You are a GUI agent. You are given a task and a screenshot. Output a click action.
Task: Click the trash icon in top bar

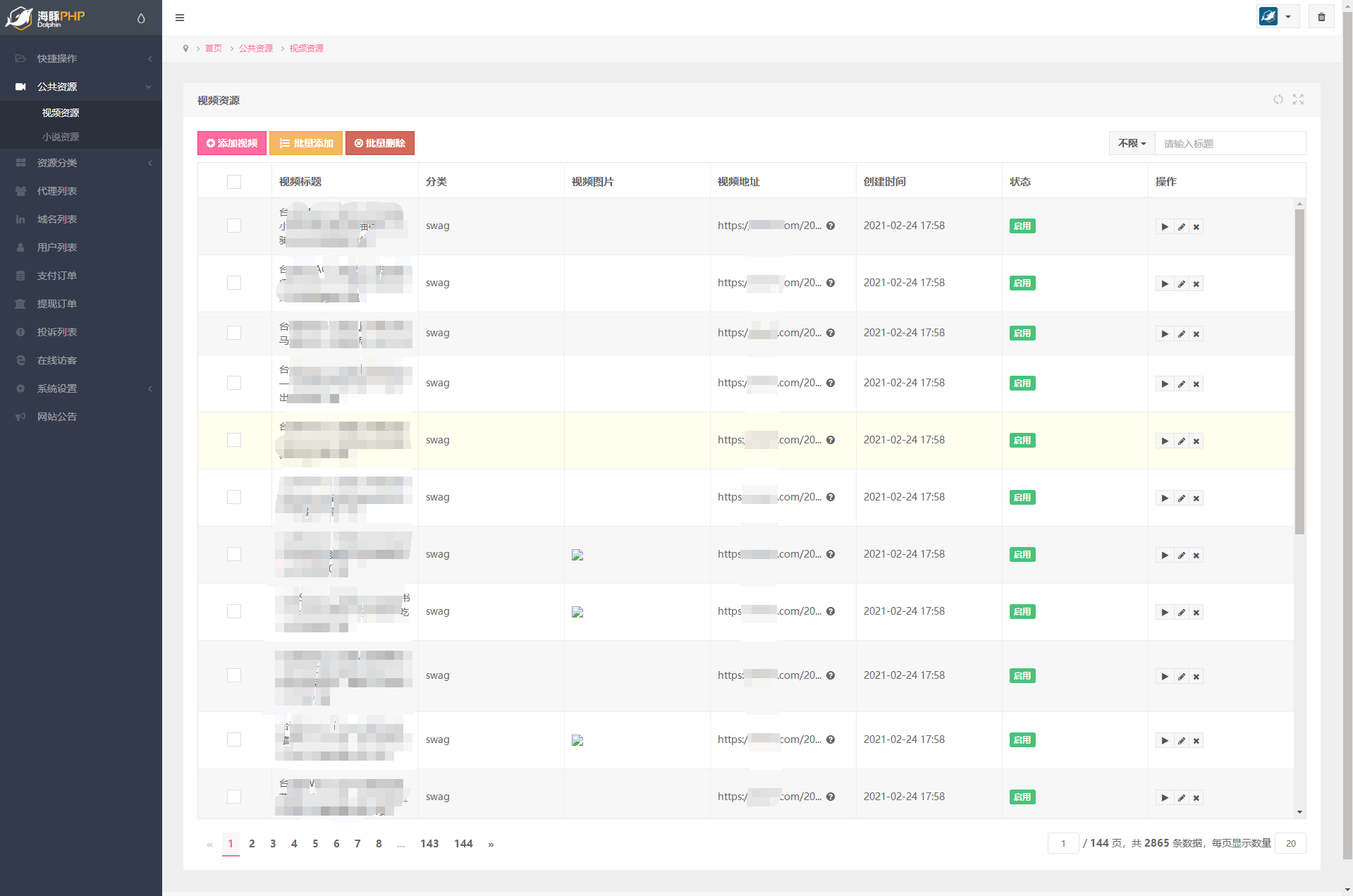pyautogui.click(x=1321, y=17)
